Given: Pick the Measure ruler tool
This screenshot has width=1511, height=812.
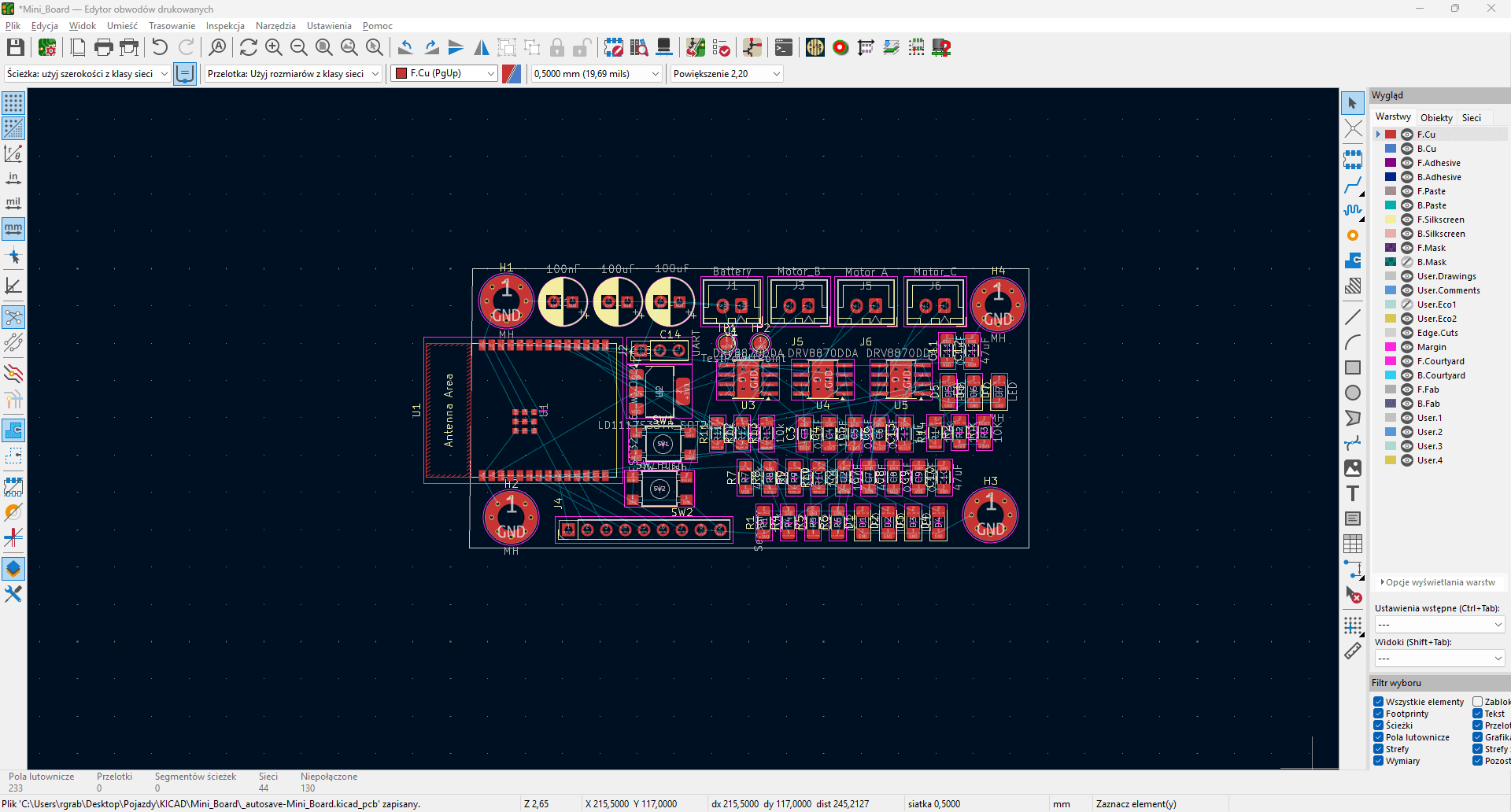Looking at the screenshot, I should tap(1352, 651).
